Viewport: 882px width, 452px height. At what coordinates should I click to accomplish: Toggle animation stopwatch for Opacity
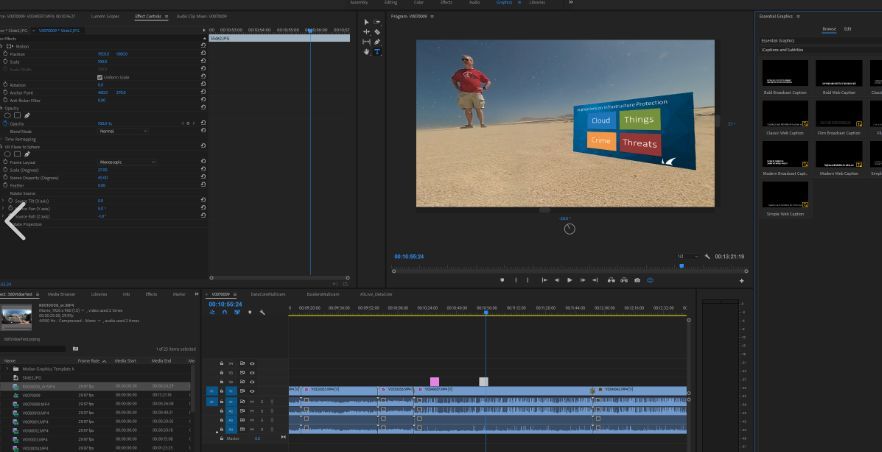click(6, 124)
